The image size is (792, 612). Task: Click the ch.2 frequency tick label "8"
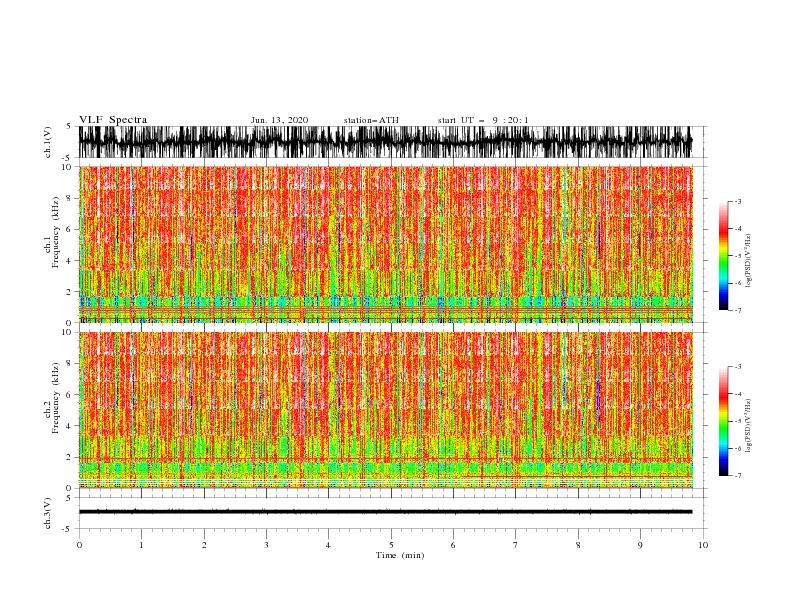pos(69,364)
